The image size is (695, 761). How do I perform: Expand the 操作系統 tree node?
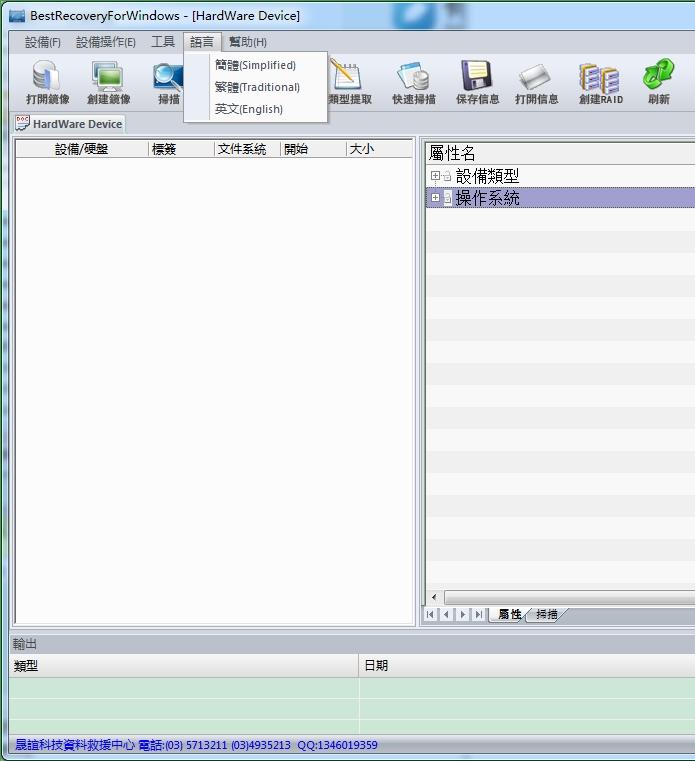tap(435, 198)
